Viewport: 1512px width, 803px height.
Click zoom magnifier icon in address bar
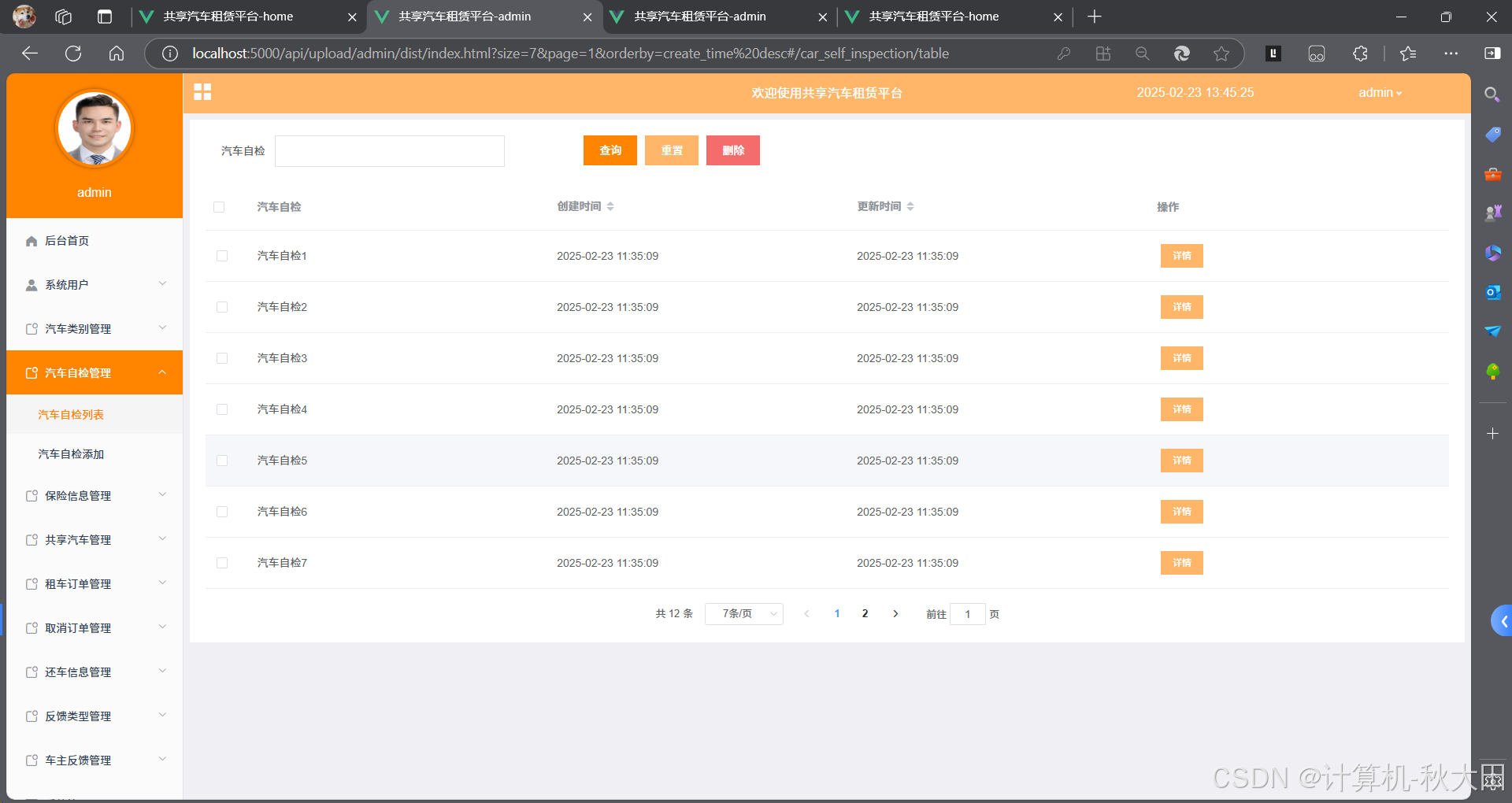[1143, 54]
